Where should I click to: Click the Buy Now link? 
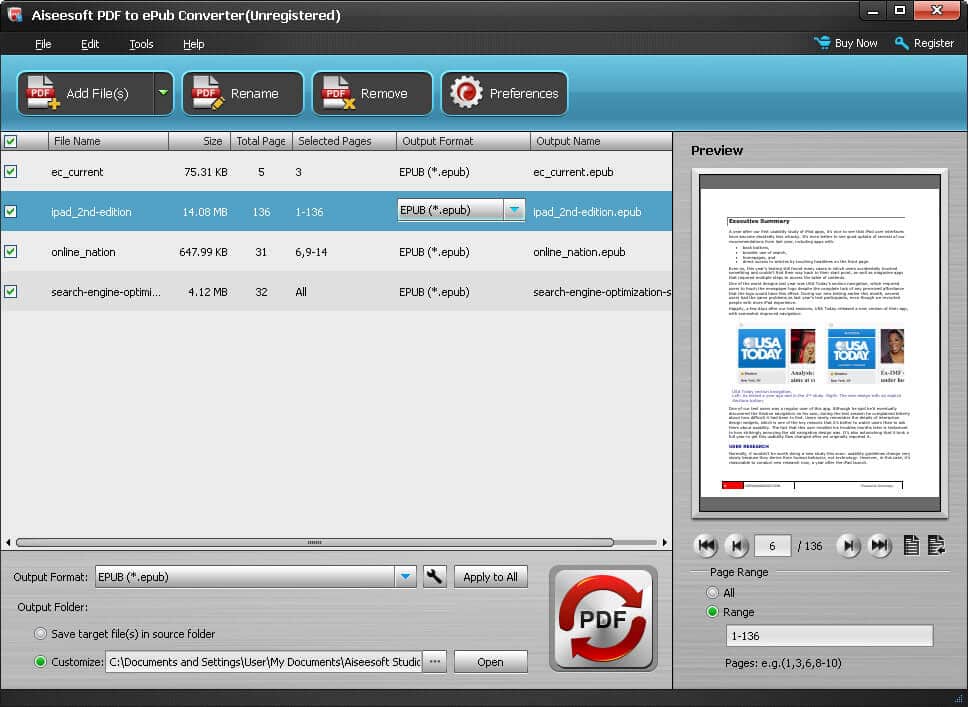856,43
